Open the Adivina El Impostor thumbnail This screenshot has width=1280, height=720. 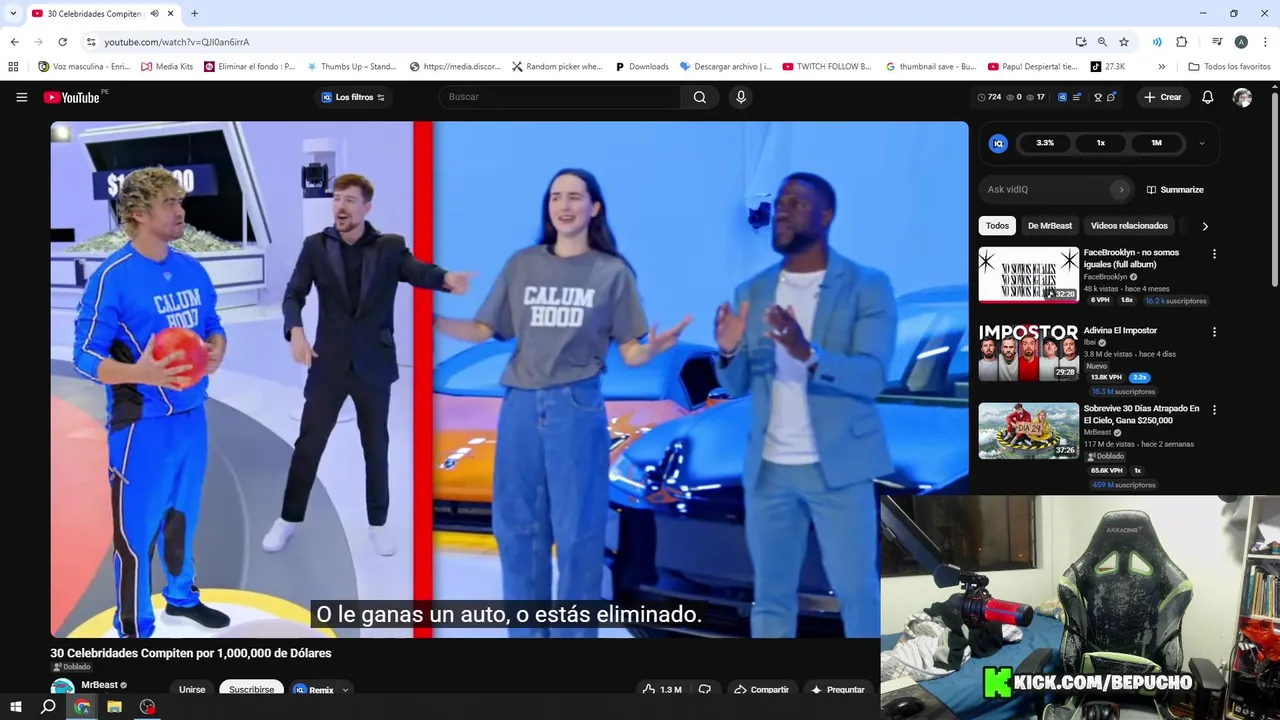pos(1029,353)
